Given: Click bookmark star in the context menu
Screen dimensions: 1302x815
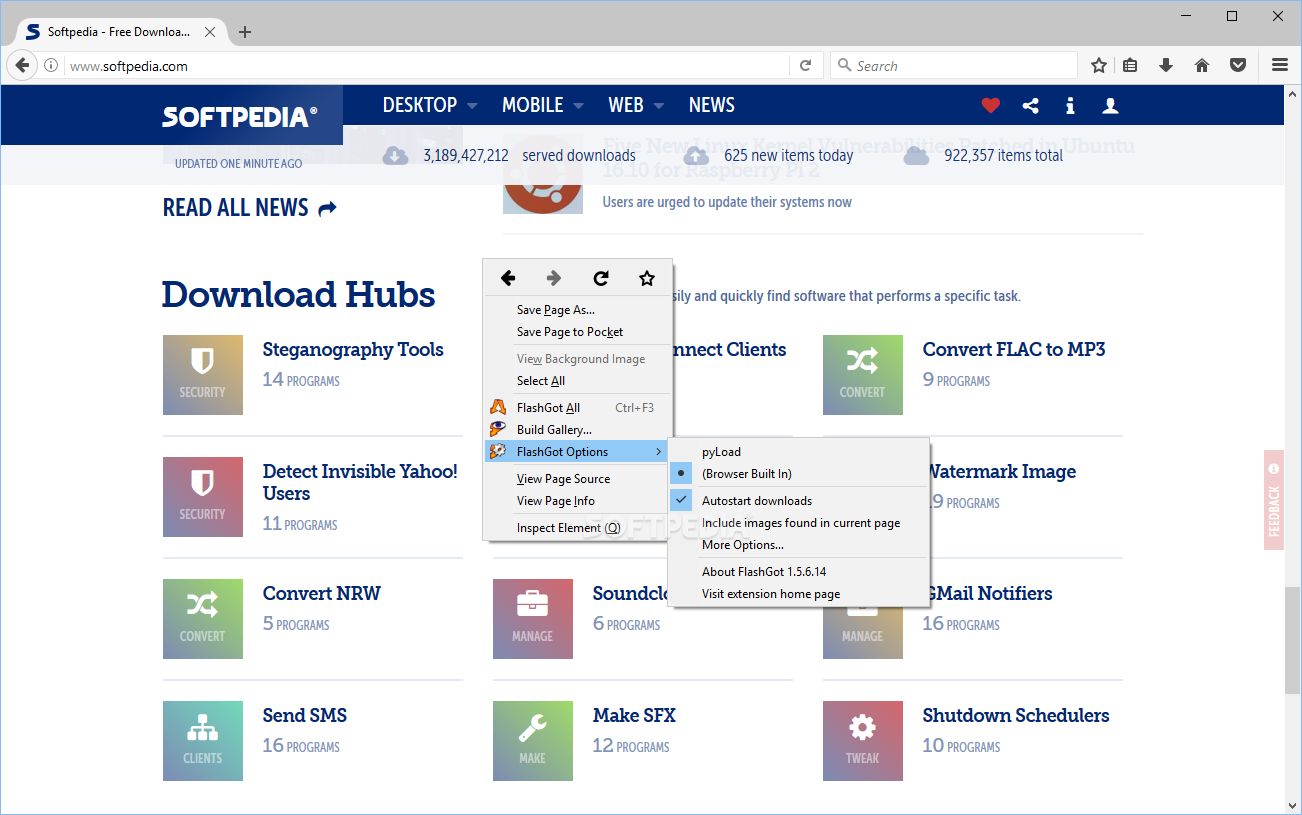Looking at the screenshot, I should point(647,278).
